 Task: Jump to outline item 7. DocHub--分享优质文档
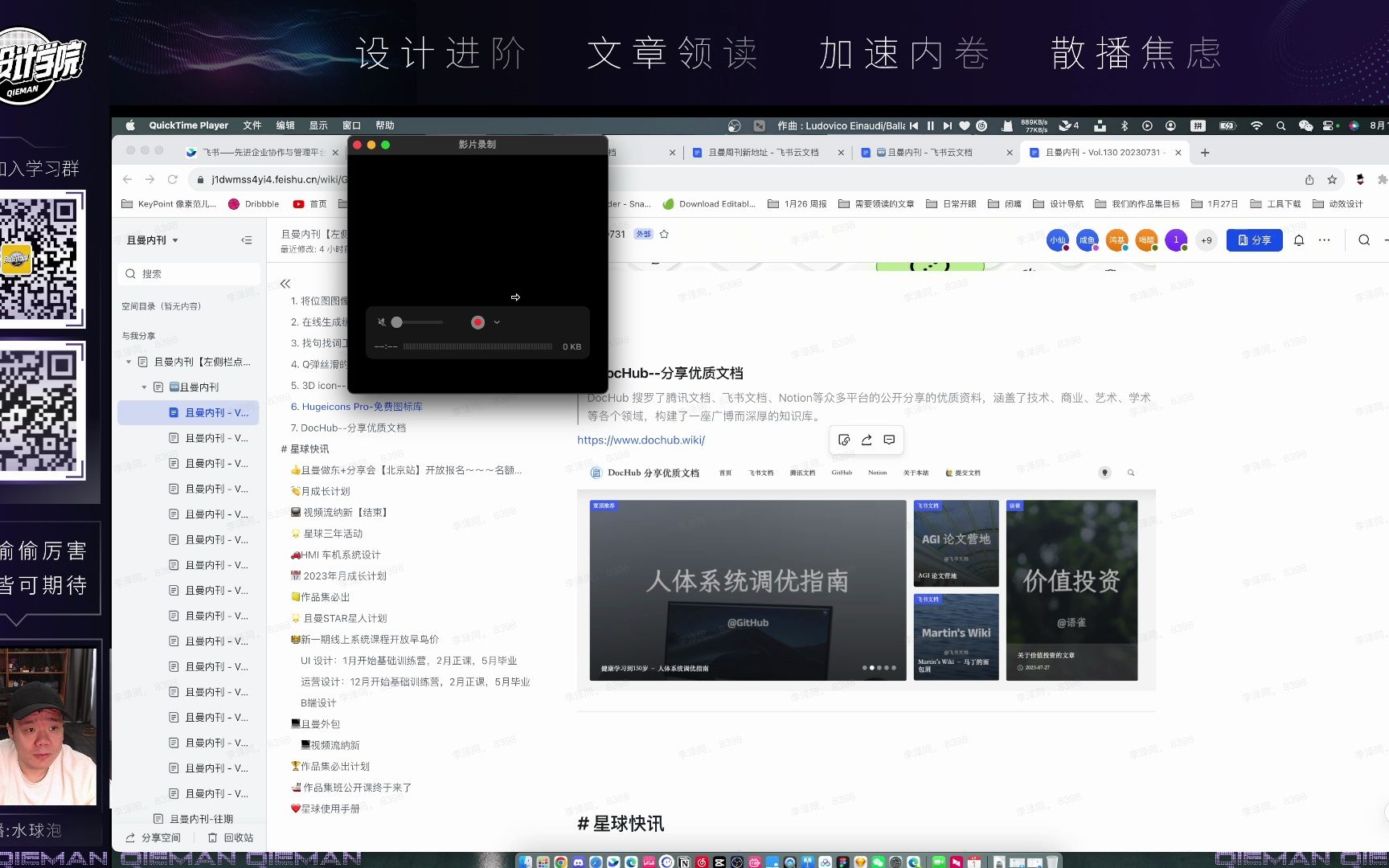(x=348, y=428)
